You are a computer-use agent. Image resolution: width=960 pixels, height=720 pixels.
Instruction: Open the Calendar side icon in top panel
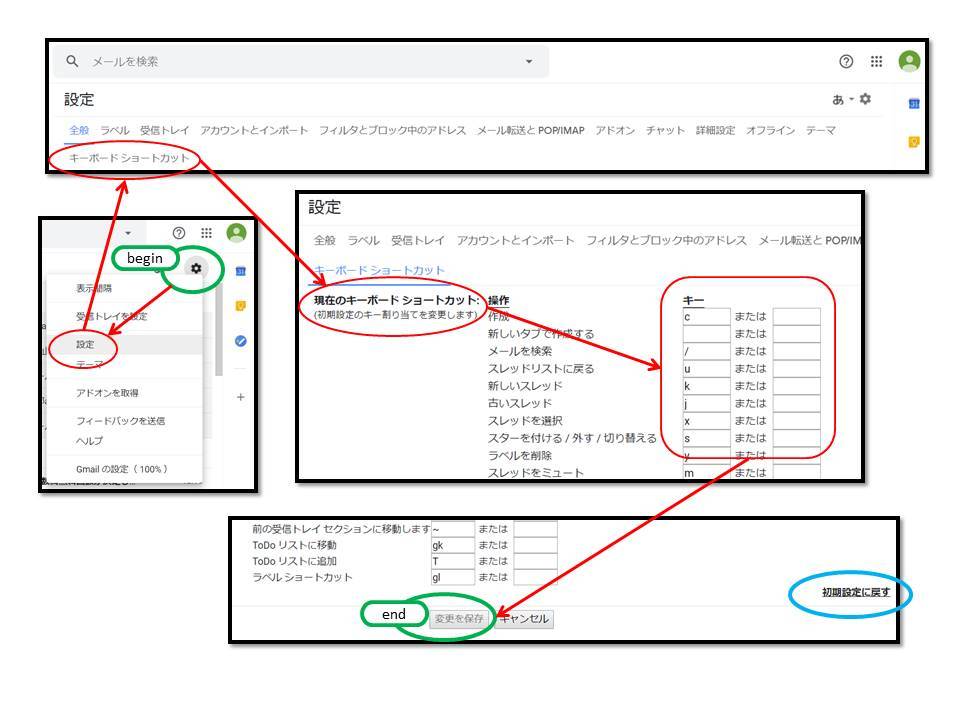point(914,103)
